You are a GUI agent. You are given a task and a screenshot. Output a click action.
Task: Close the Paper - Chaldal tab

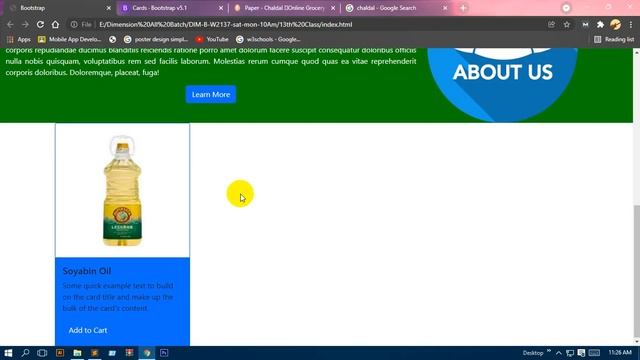333,8
